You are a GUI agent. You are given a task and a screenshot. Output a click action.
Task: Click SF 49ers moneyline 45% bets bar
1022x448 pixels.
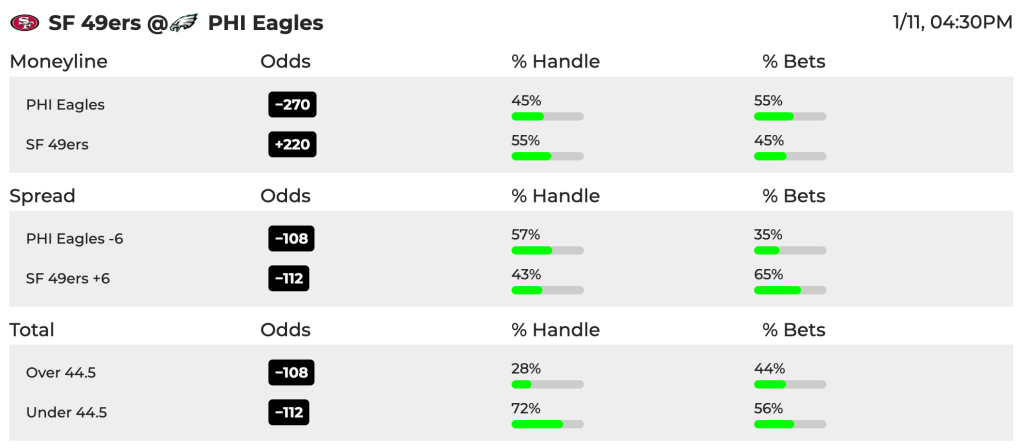coord(790,157)
